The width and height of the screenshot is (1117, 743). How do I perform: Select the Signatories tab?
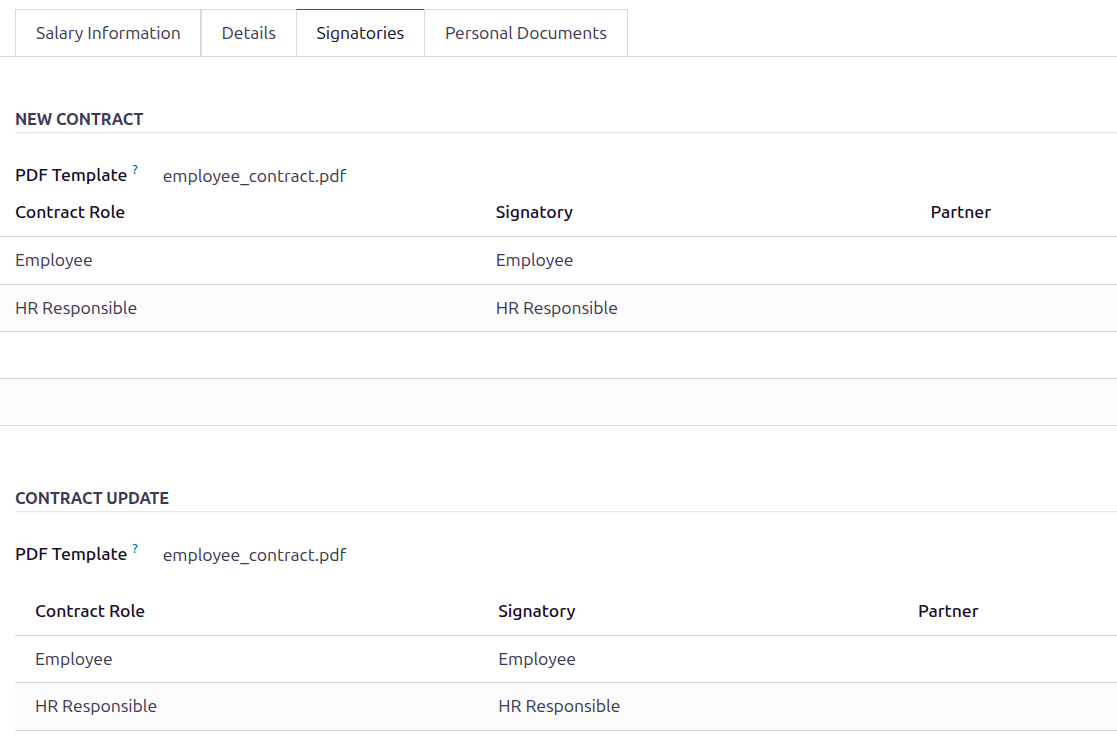coord(360,32)
